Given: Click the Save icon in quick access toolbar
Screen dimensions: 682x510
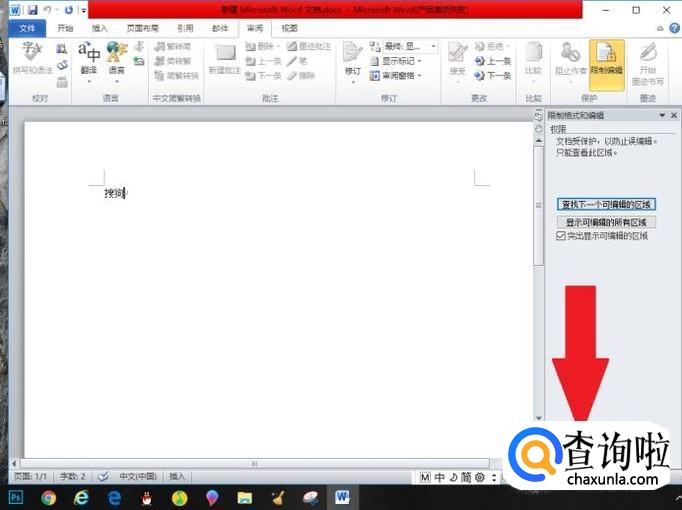Looking at the screenshot, I should (32, 10).
